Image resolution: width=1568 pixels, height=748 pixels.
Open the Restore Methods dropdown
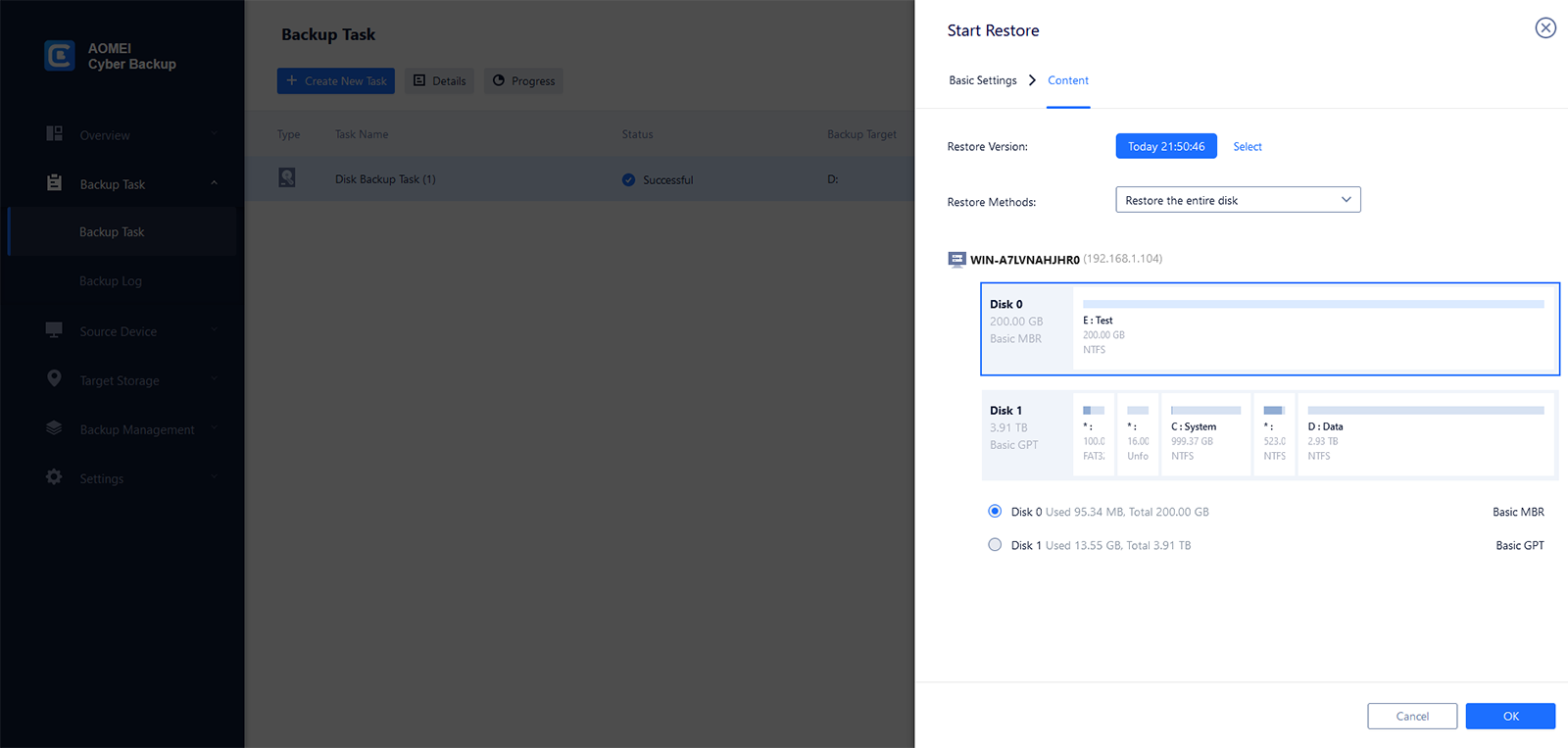point(1238,200)
